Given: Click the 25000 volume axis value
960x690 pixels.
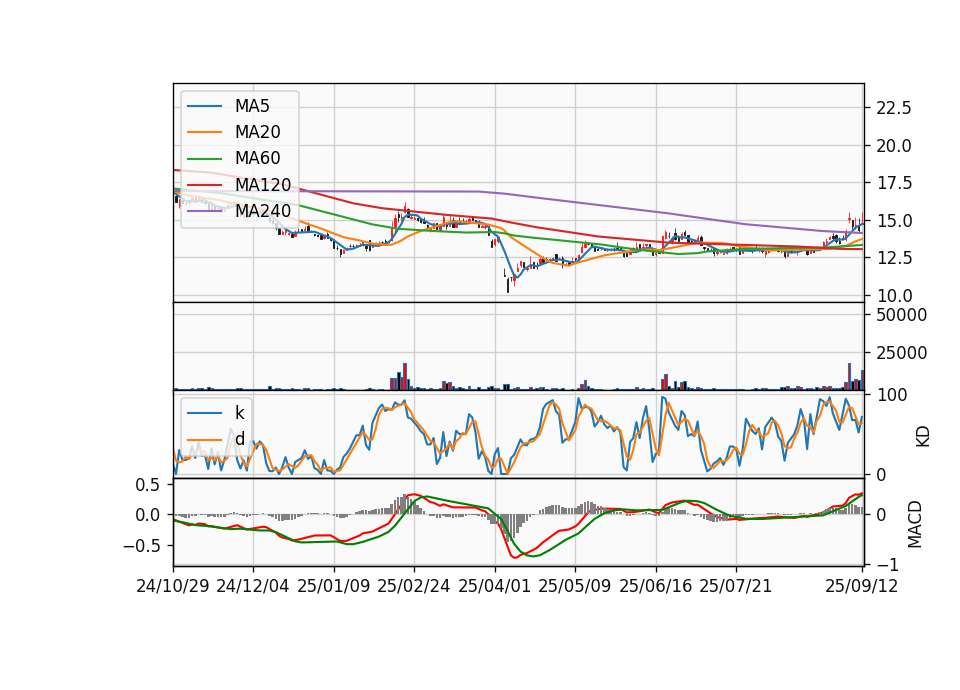Looking at the screenshot, I should [901, 353].
